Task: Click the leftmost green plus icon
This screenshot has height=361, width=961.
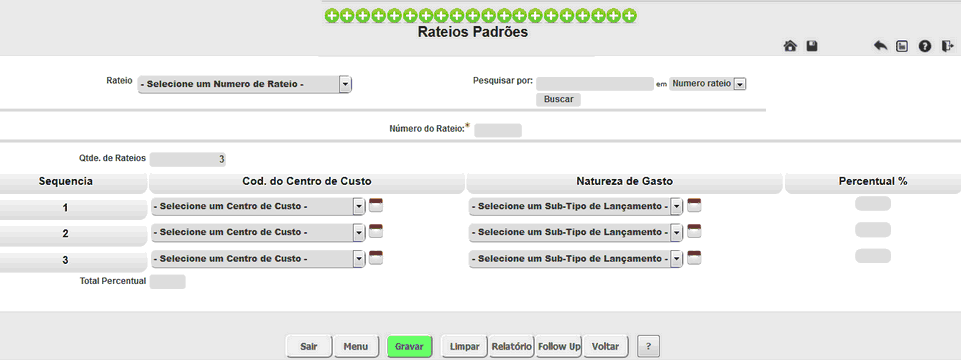Action: click(x=332, y=15)
